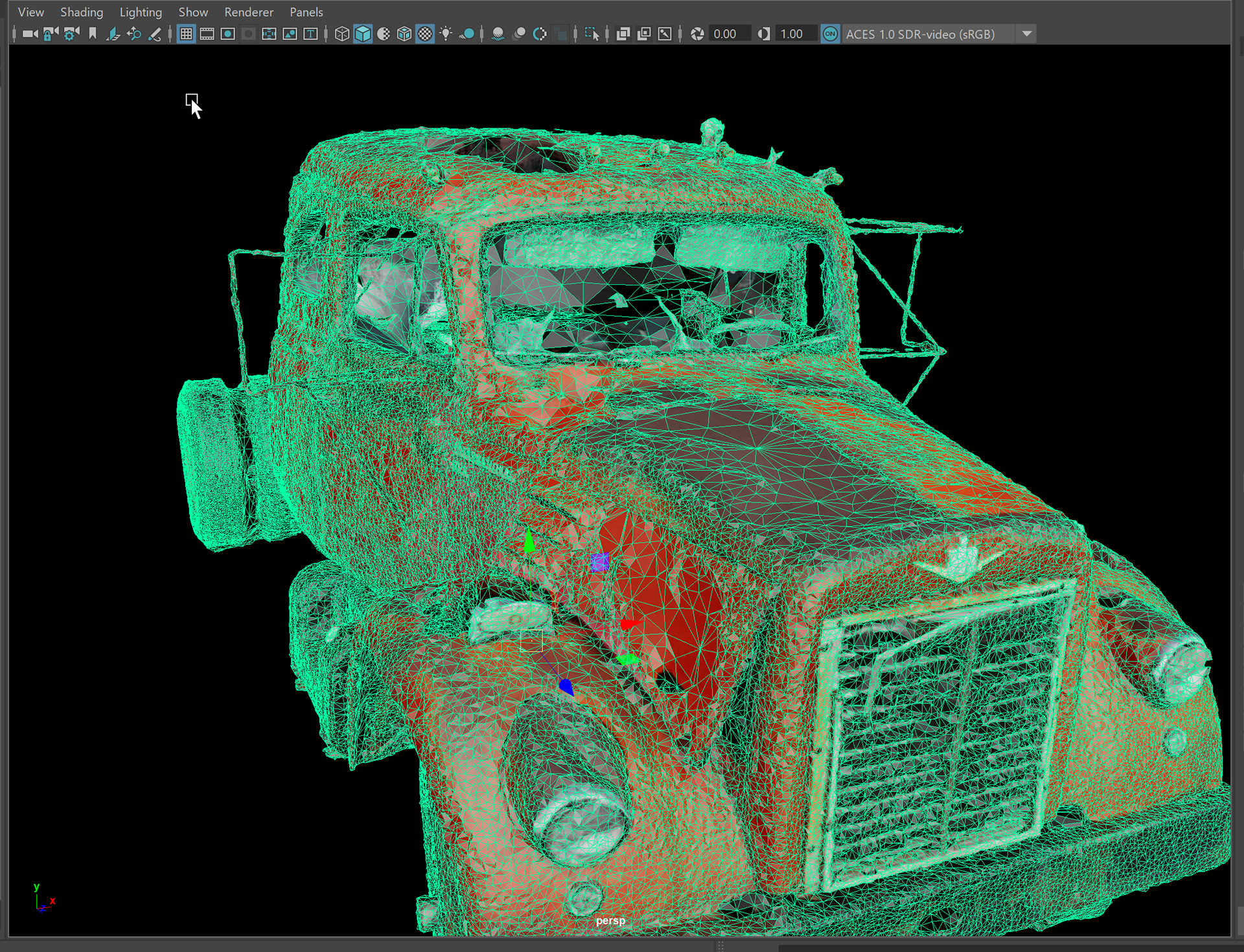The image size is (1244, 952).
Task: Open the ACES view transform dropdown arrow
Action: [1027, 34]
